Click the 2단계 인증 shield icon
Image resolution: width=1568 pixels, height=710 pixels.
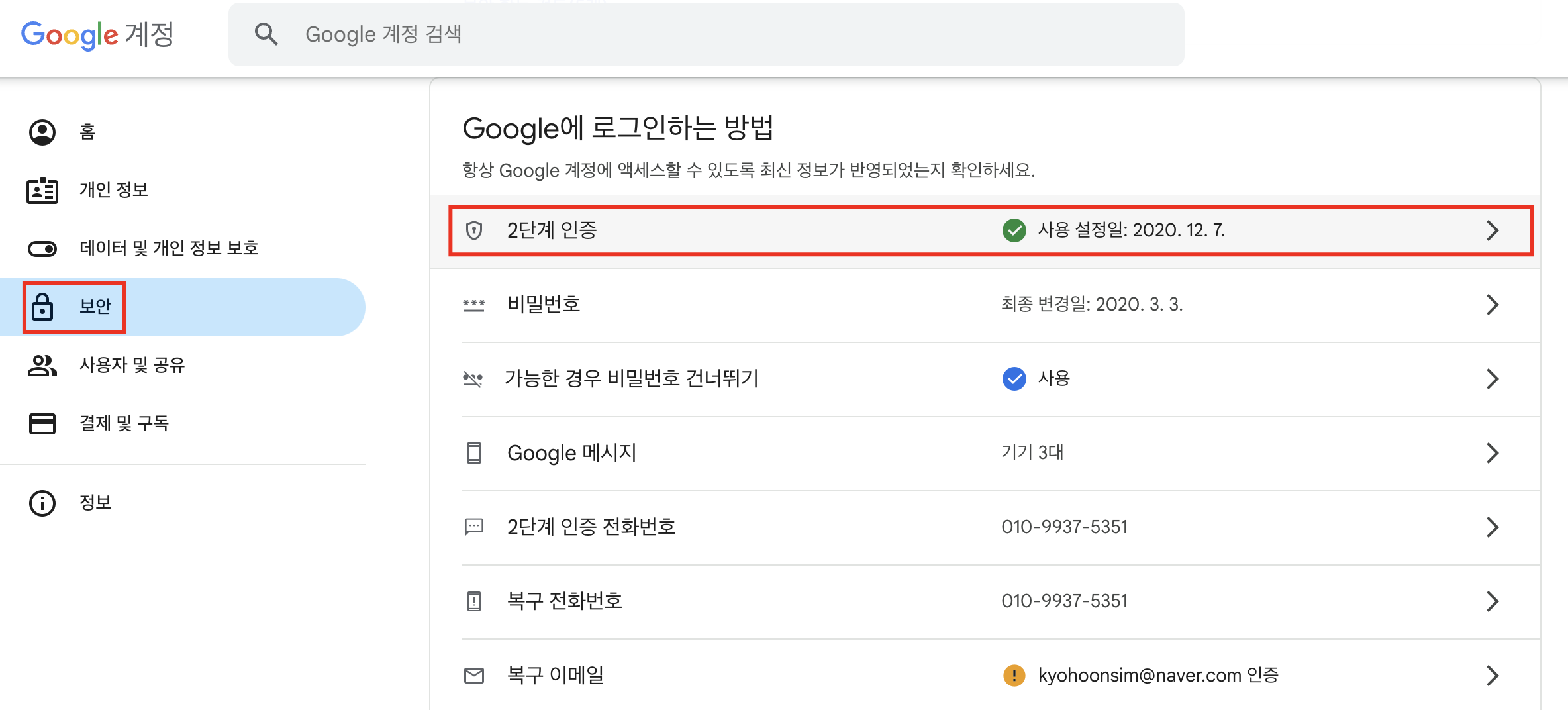[x=474, y=230]
